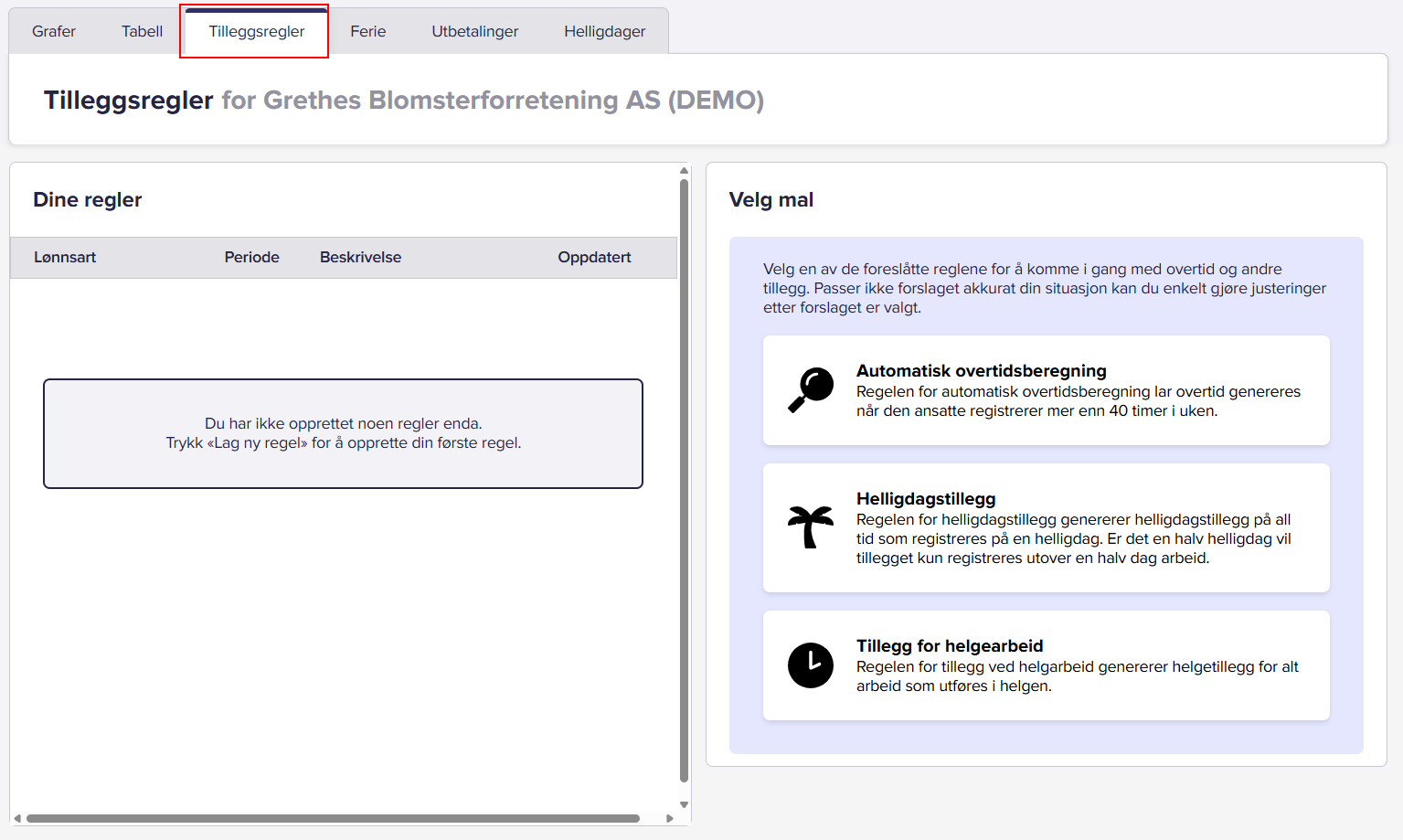Viewport: 1403px width, 840px height.
Task: Open the Grafer tab
Action: coord(54,31)
